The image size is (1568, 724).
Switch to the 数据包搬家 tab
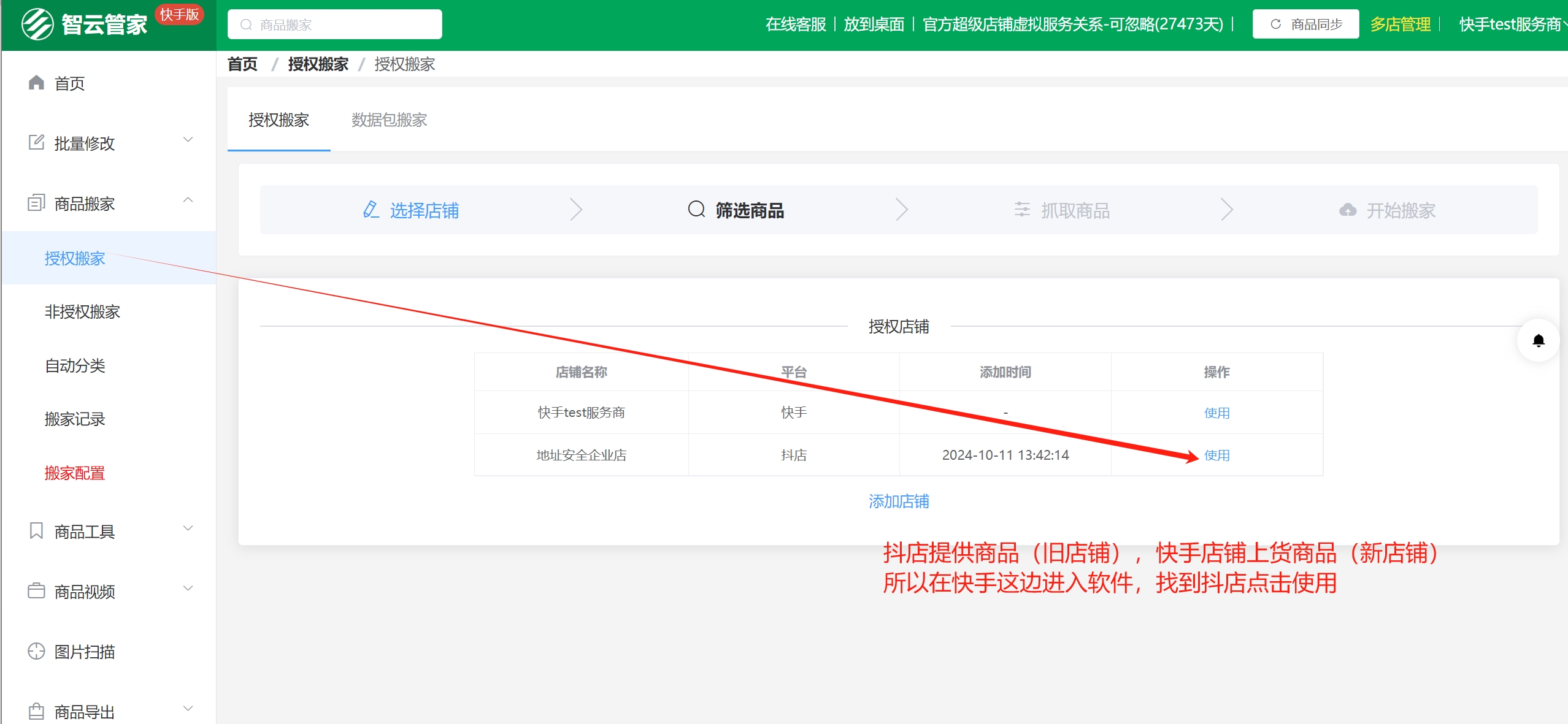click(389, 120)
